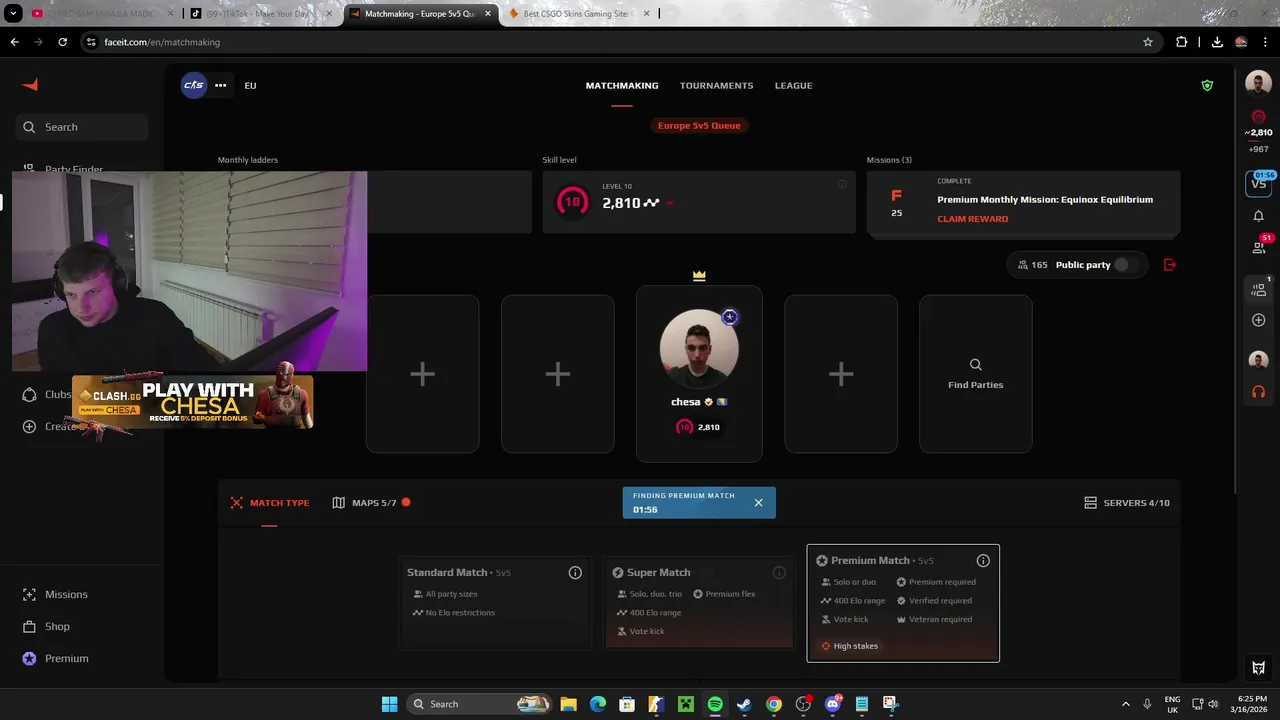Toggle the Public party switch
This screenshot has width=1280, height=720.
(1125, 265)
